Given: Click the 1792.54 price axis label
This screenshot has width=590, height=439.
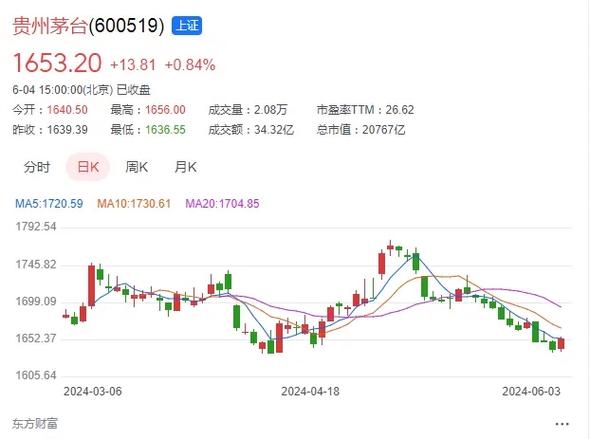Looking at the screenshot, I should 36,226.
